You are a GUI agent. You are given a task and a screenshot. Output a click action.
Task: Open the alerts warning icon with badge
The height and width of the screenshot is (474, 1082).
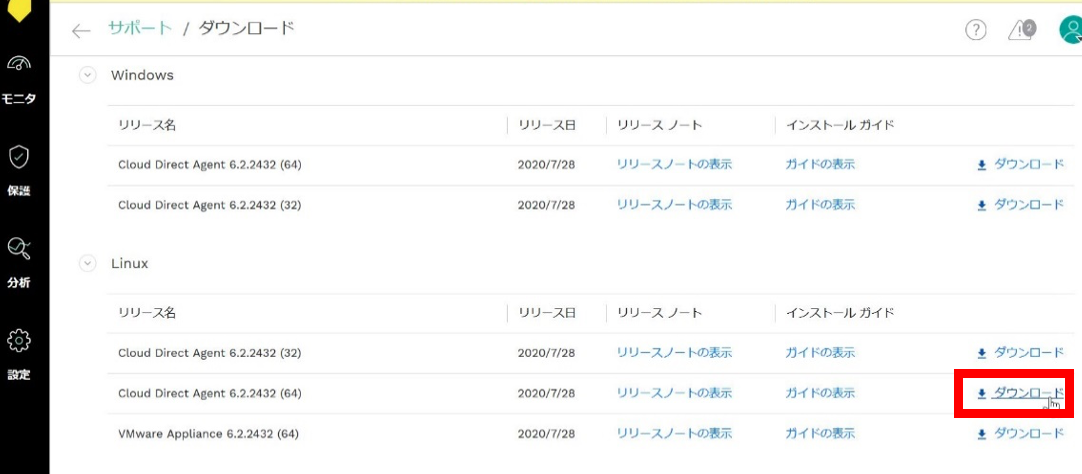pos(1020,30)
